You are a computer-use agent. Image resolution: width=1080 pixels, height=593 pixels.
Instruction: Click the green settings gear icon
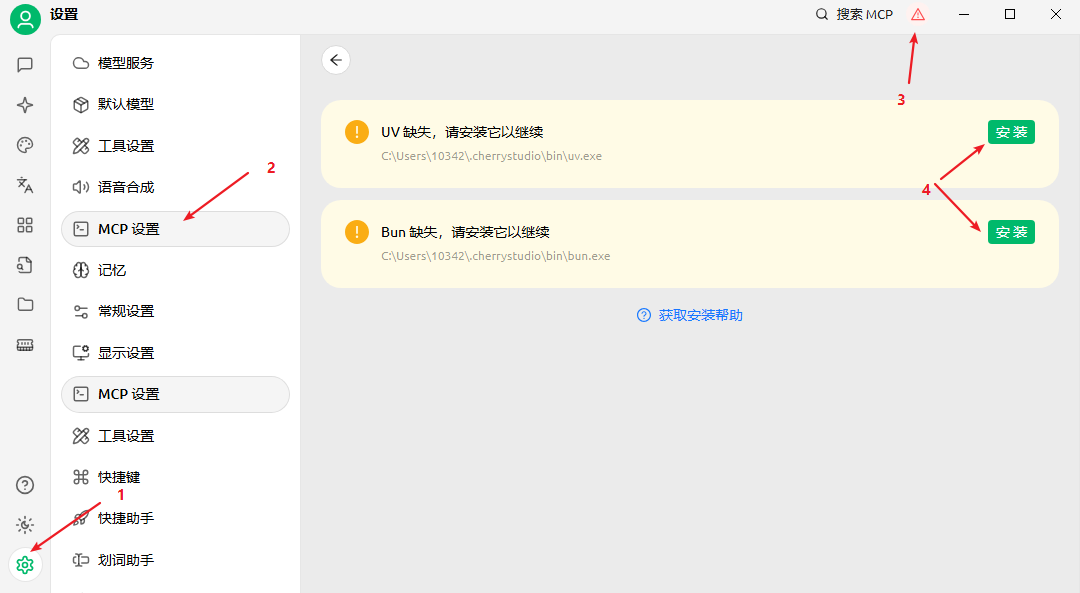25,565
